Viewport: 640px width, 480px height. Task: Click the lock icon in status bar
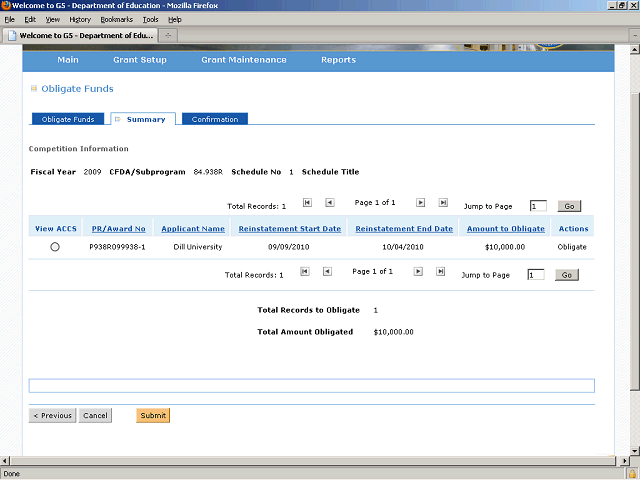633,474
